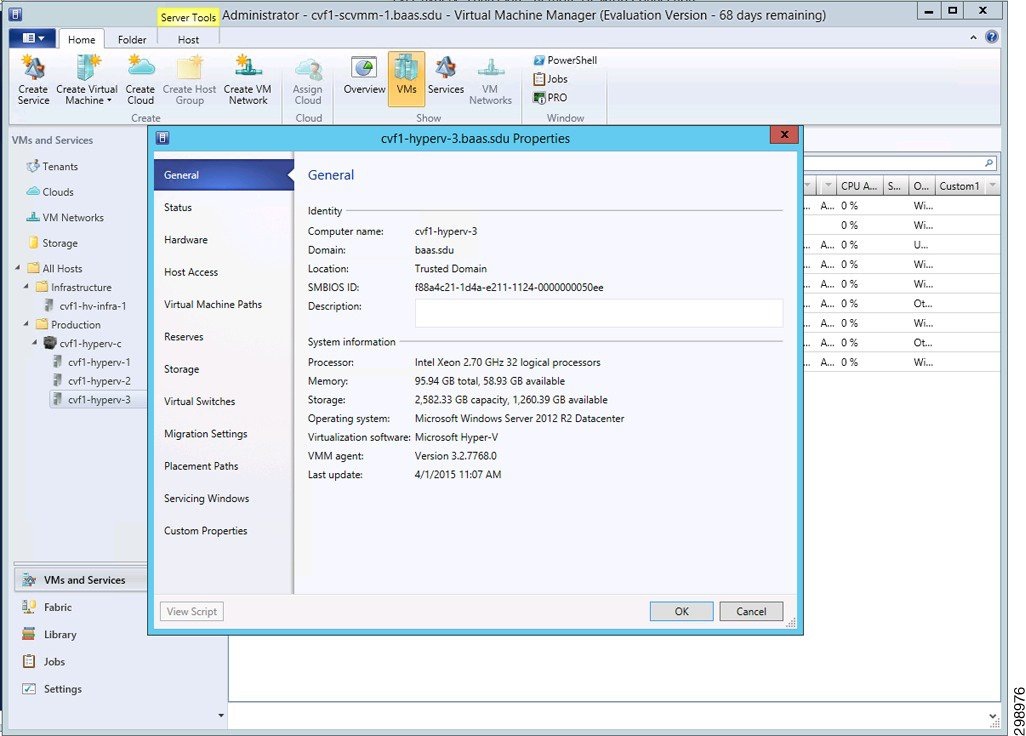Select host cvf1-hv-infra-1
The image size is (1026, 736).
point(85,306)
